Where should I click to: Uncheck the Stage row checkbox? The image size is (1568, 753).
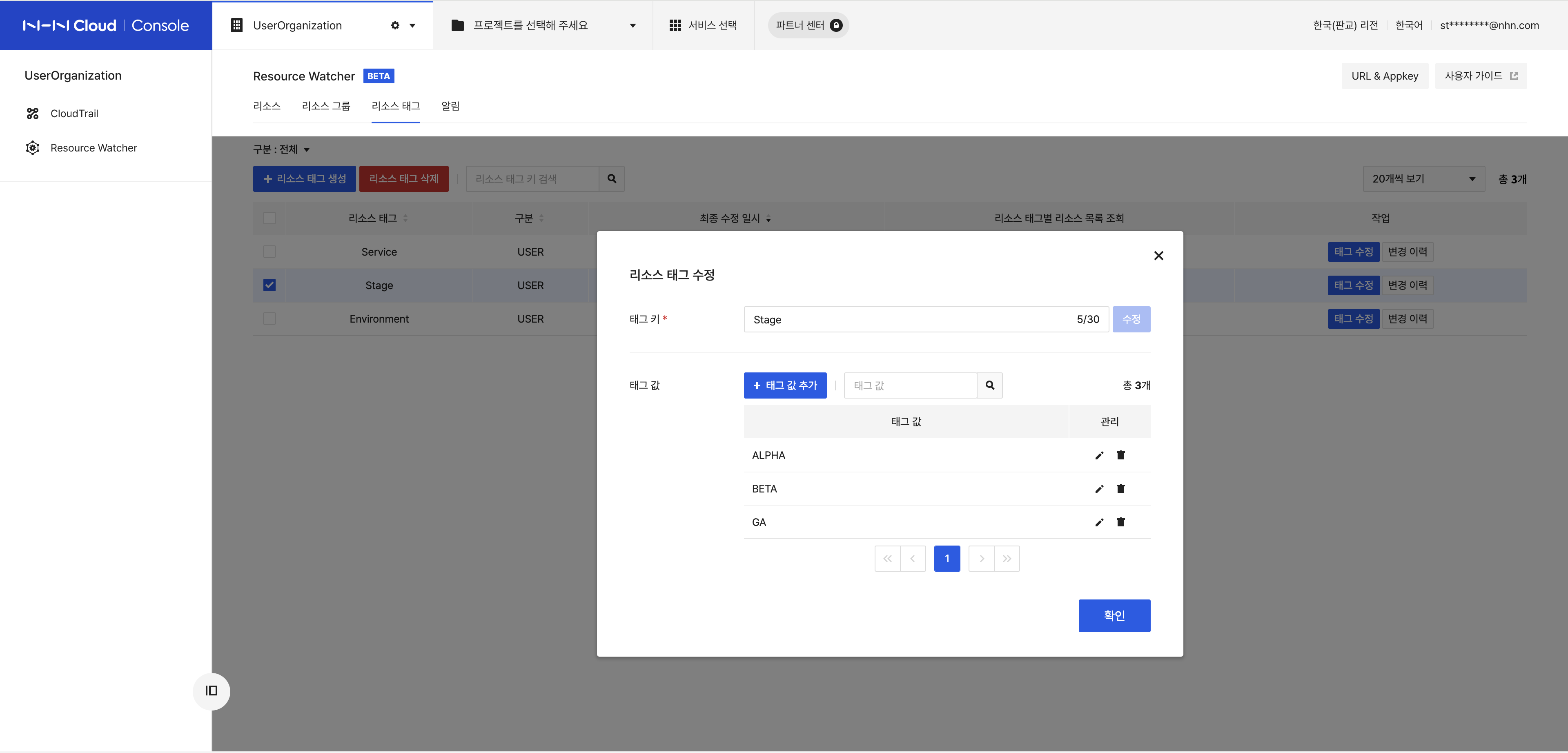(x=269, y=285)
